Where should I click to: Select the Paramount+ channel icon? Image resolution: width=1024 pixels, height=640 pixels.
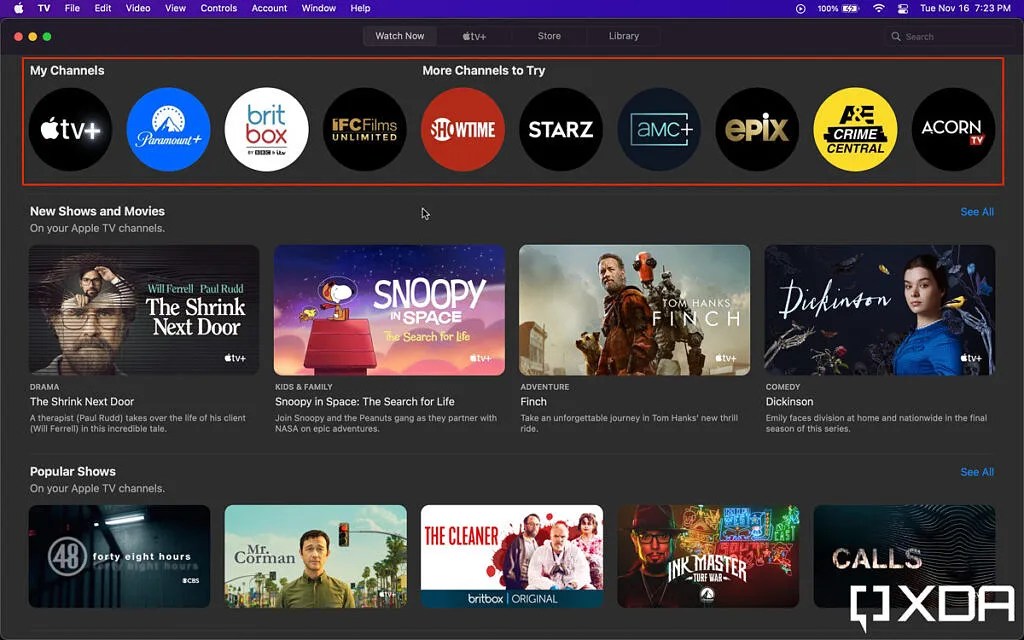click(168, 129)
